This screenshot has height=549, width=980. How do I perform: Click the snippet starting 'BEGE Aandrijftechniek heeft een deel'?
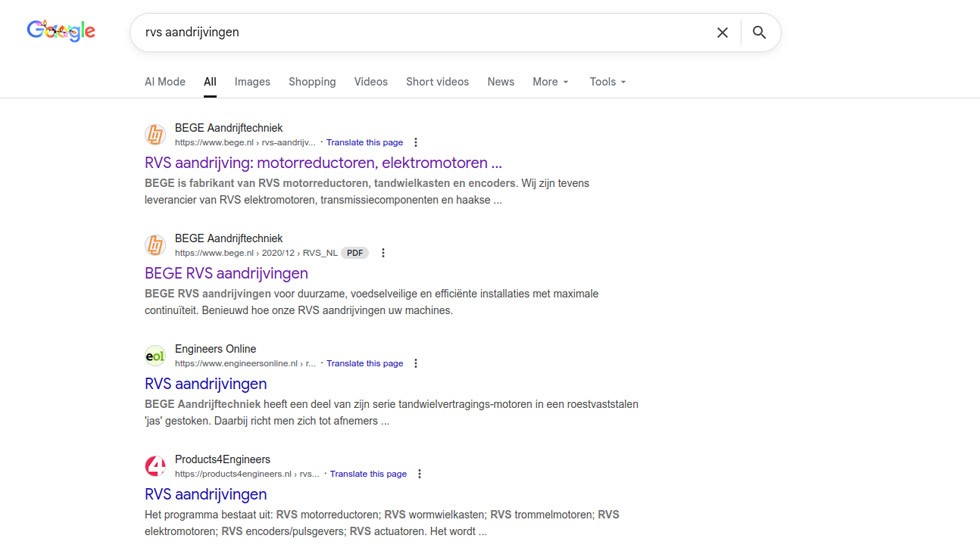tap(391, 413)
